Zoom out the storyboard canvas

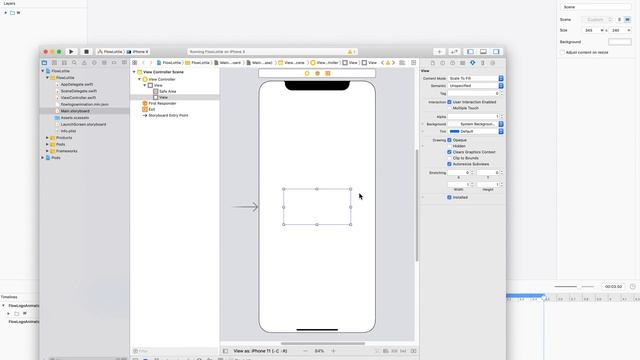pyautogui.click(x=305, y=351)
